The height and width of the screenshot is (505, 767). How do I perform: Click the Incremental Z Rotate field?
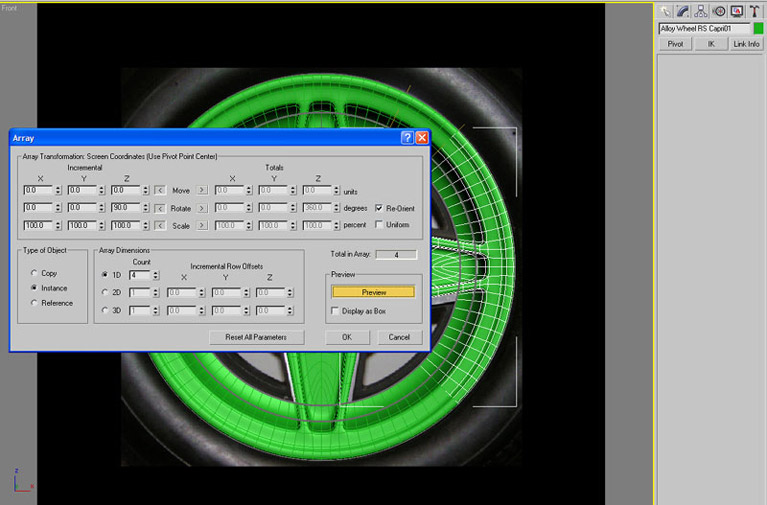tap(124, 208)
